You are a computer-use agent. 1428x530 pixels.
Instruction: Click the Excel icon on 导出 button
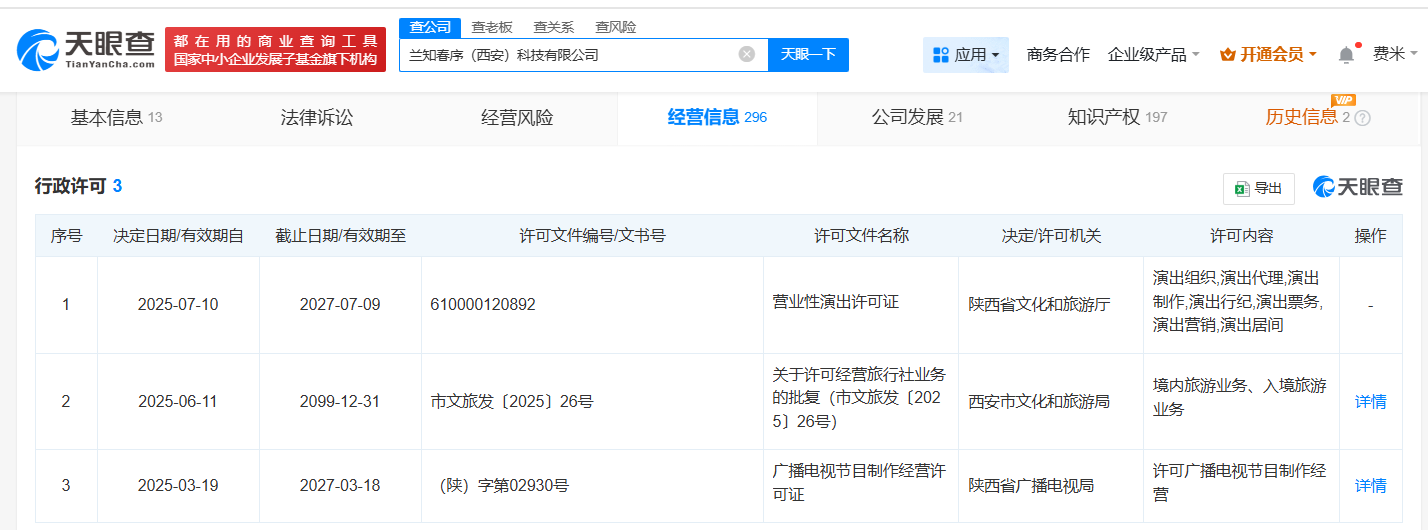pos(1242,188)
